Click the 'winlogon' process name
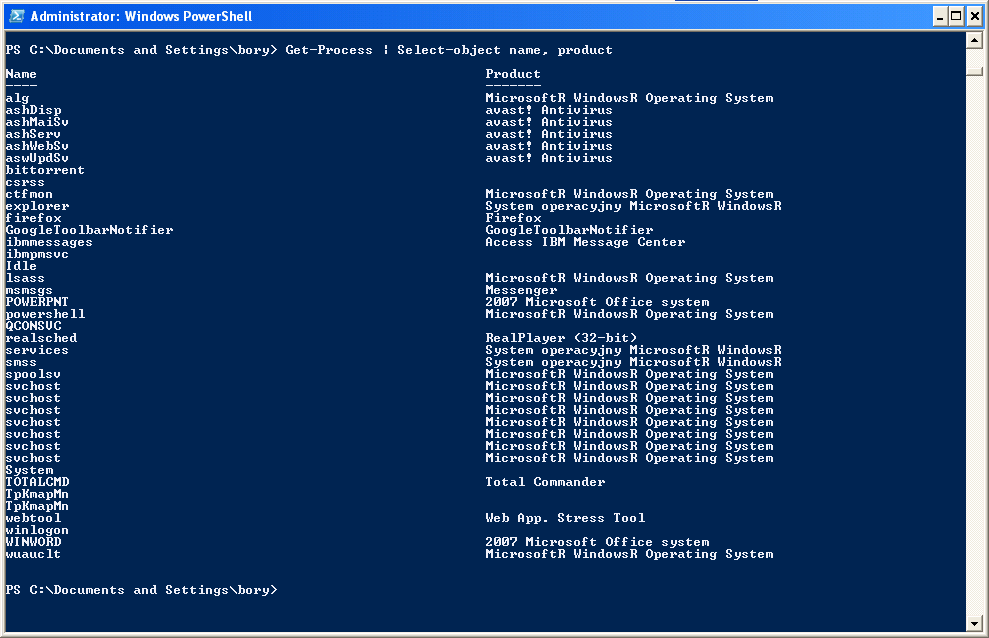The width and height of the screenshot is (989, 638). click(37, 530)
